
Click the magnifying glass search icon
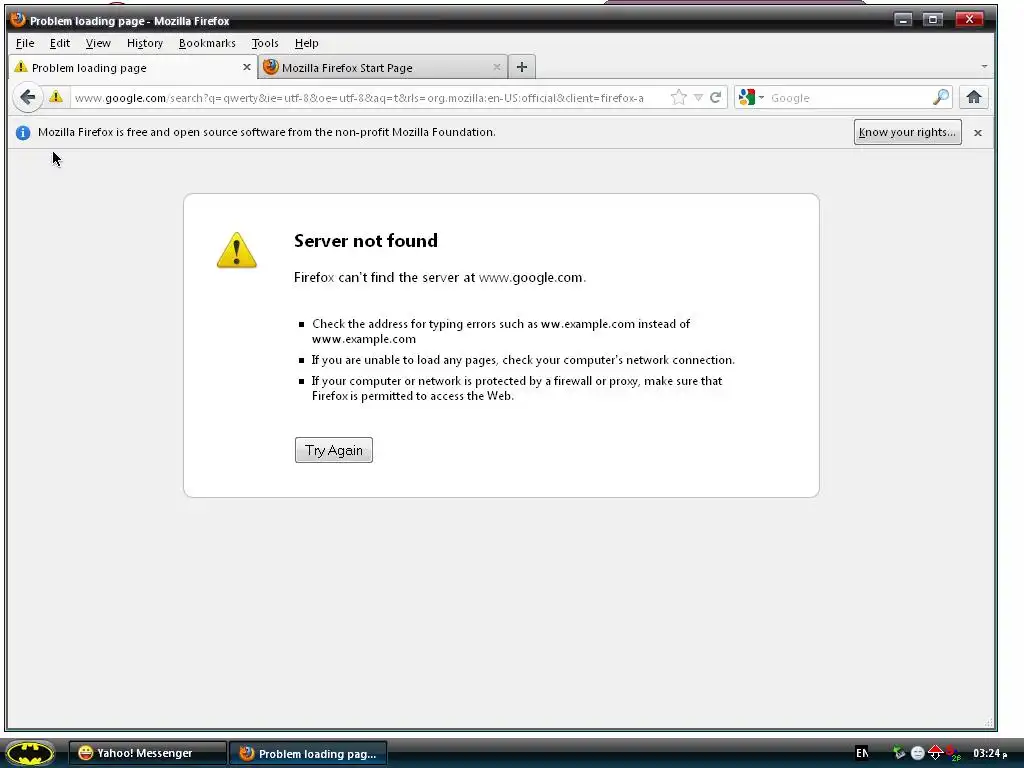coord(940,97)
